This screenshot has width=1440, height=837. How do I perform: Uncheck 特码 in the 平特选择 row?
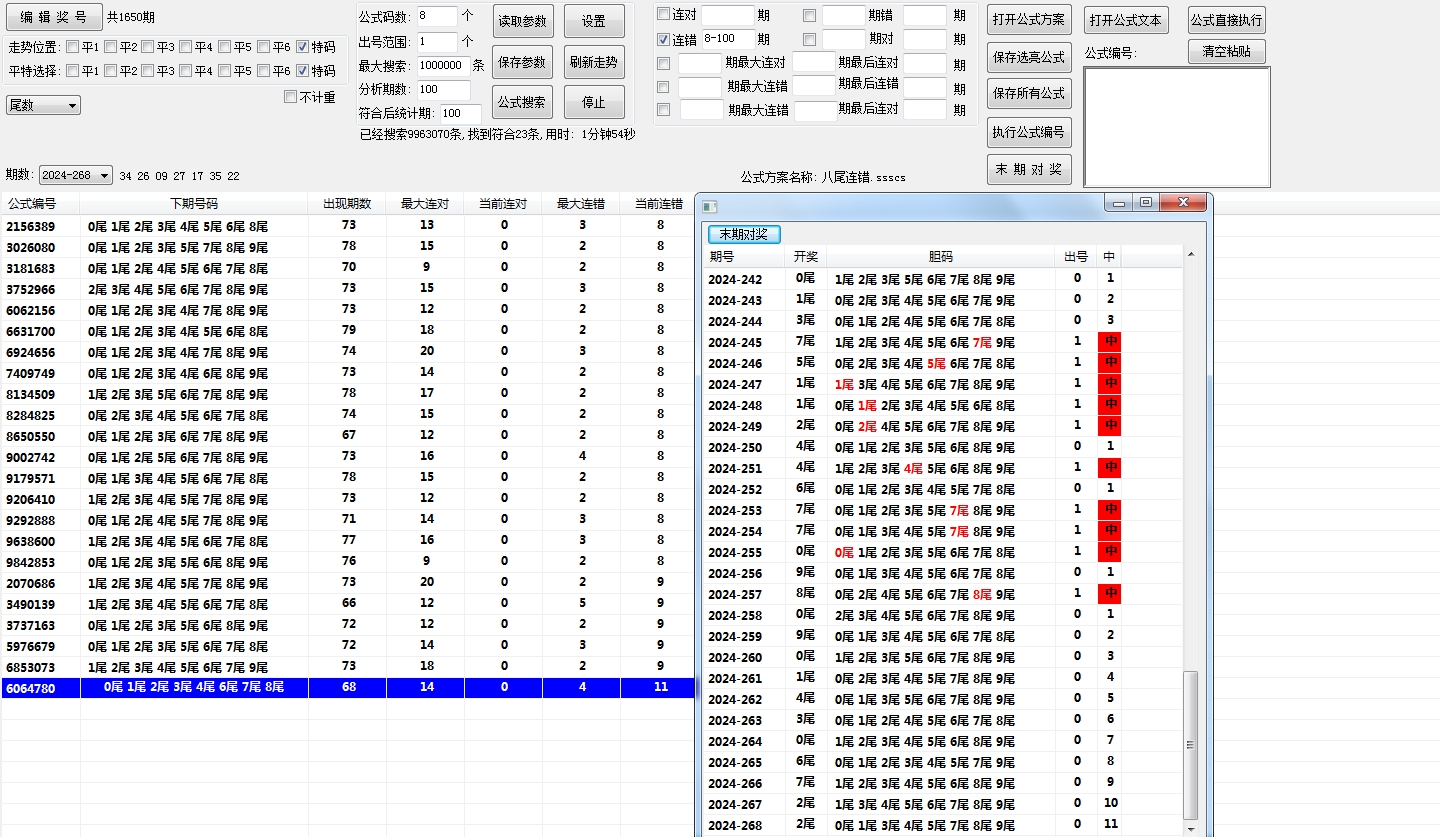point(303,70)
